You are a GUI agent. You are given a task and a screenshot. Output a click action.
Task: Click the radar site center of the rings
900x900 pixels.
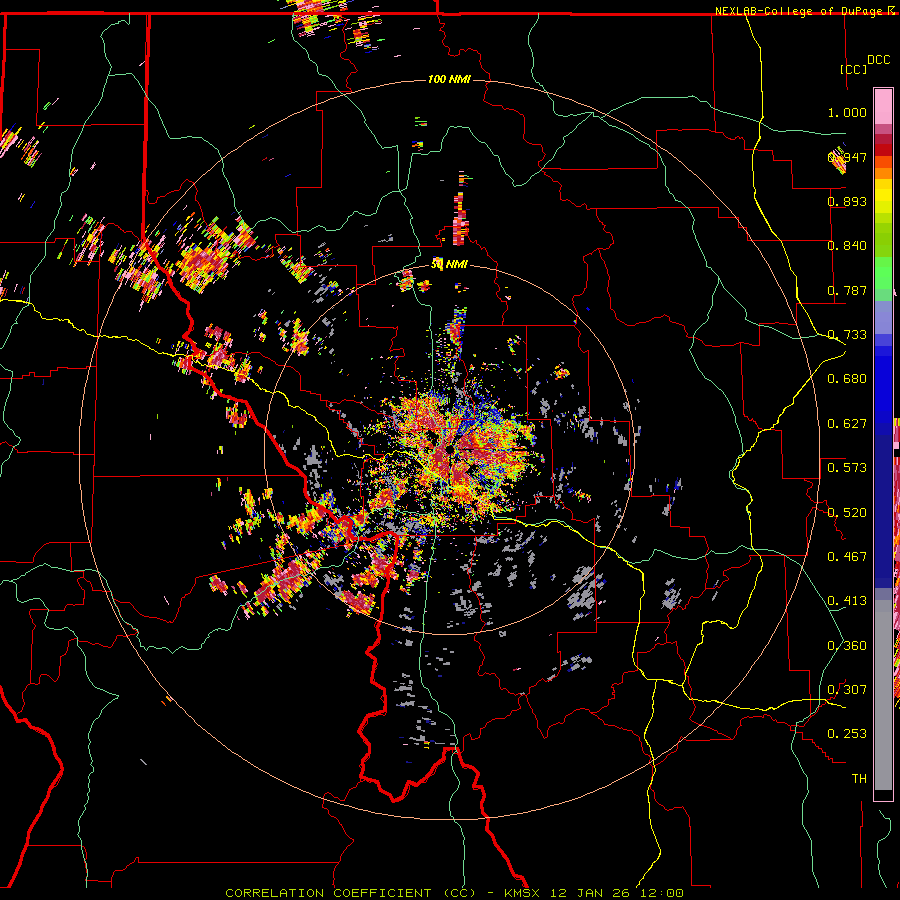coord(449,449)
